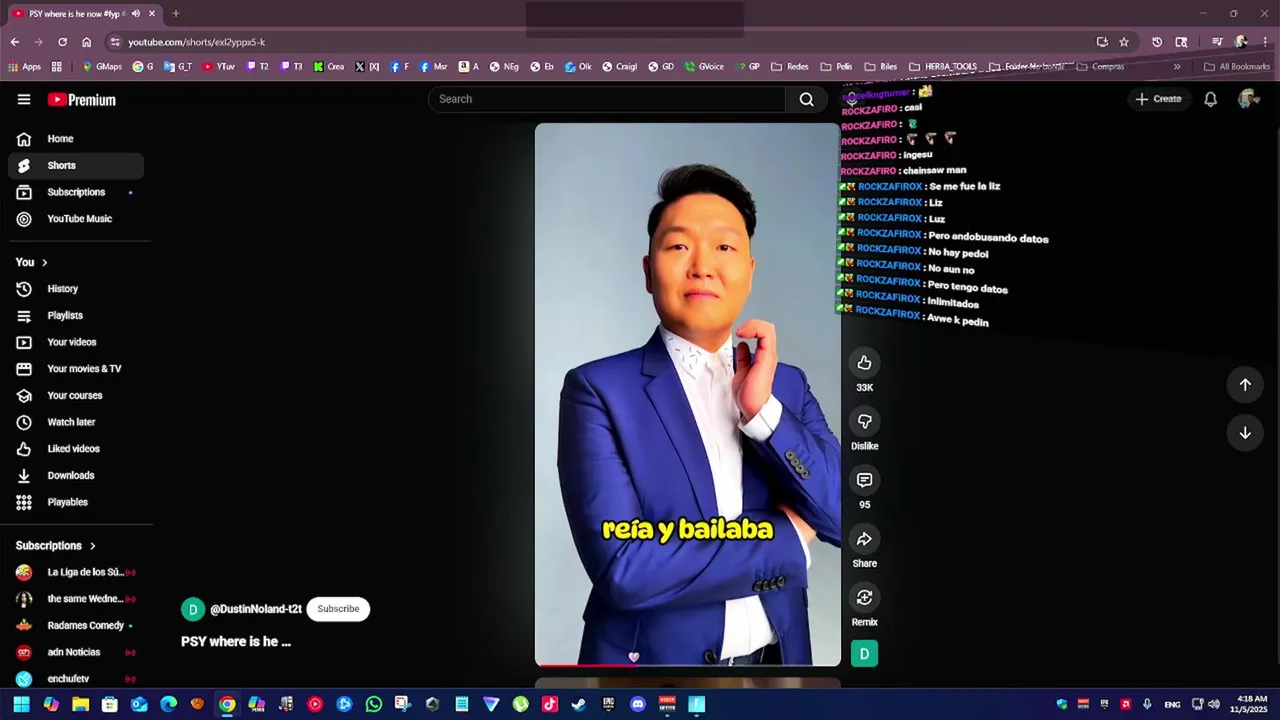Open La Liga de los Sú... channel
Screen dimensions: 1280x720
(76, 572)
